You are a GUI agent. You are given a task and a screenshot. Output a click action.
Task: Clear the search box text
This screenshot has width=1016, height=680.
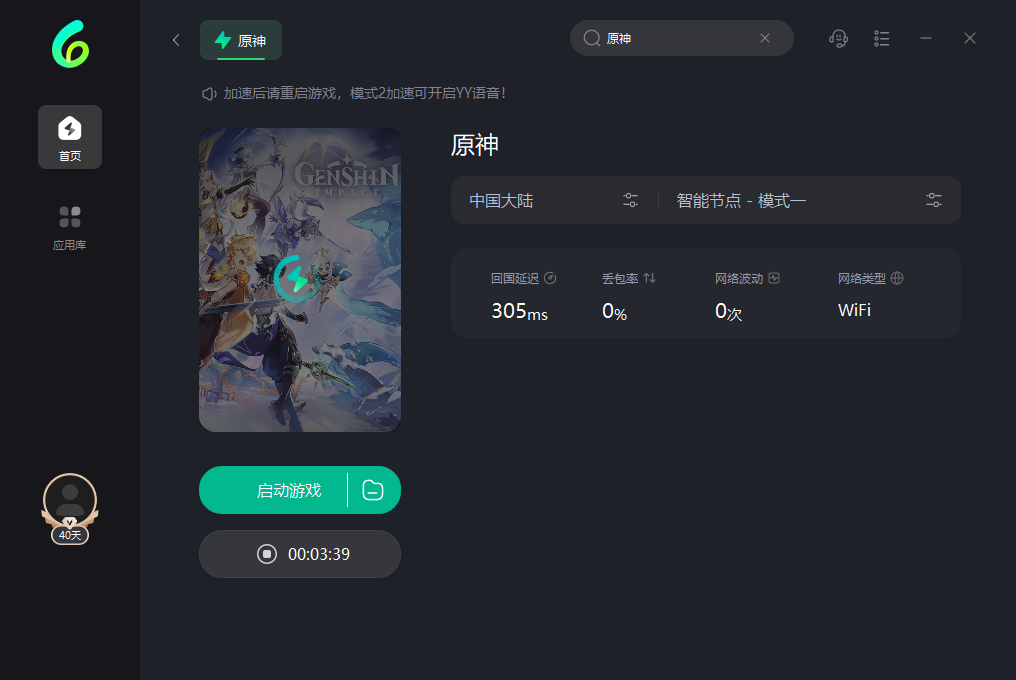765,38
